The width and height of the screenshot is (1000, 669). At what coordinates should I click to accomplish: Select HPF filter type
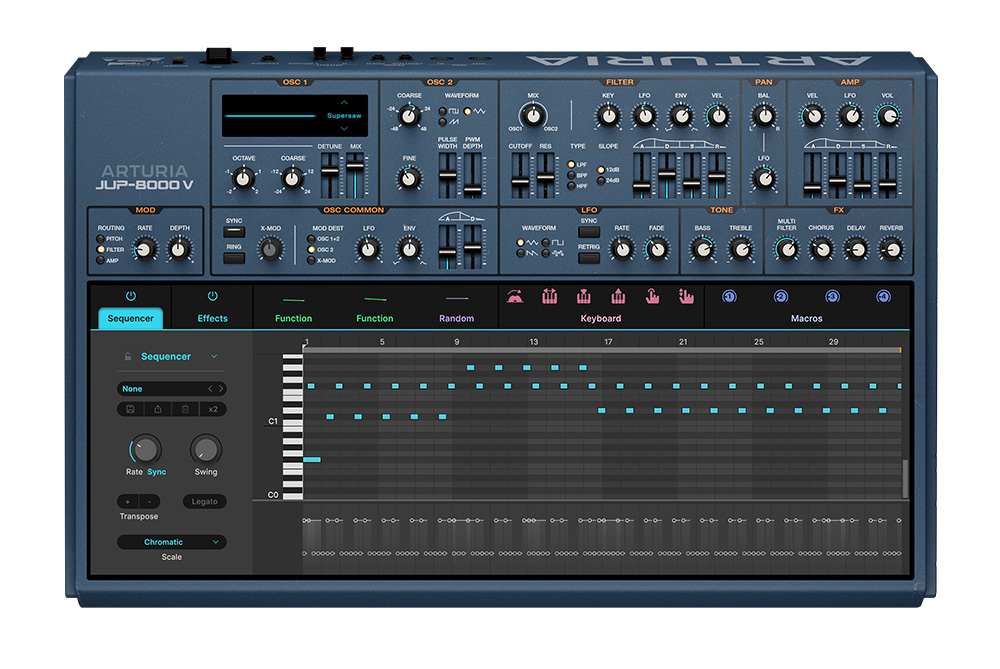tap(571, 186)
